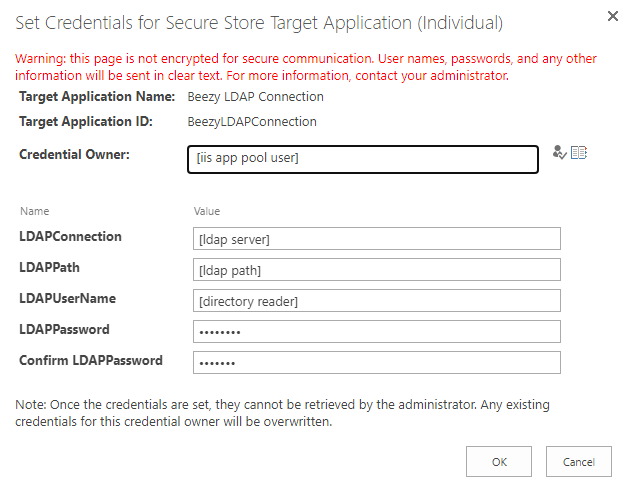Image resolution: width=628 pixels, height=488 pixels.
Task: Click the dialog title heading text
Action: click(x=259, y=23)
